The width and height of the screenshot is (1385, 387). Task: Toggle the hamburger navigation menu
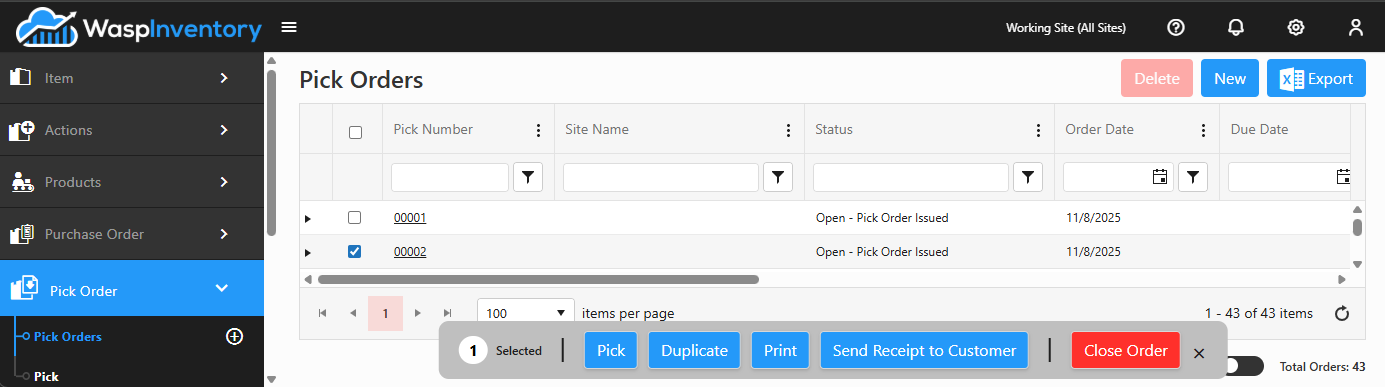[289, 27]
